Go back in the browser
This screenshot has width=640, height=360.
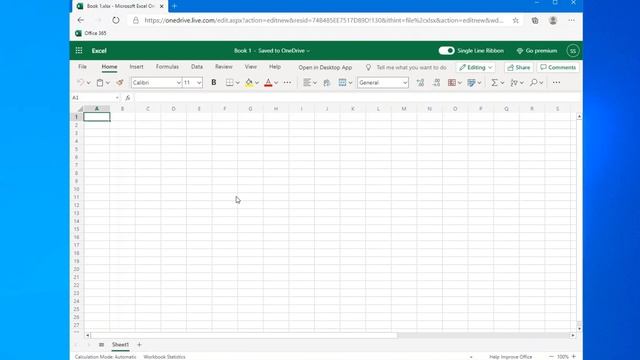pyautogui.click(x=81, y=20)
